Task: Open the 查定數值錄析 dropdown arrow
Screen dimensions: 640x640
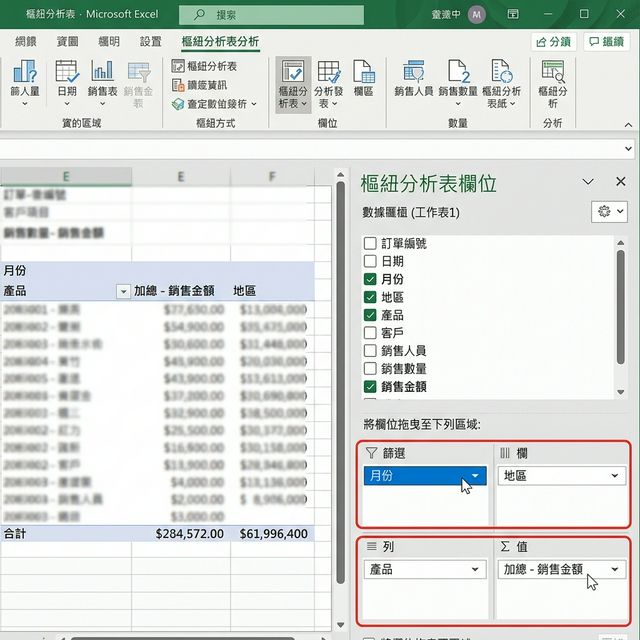Action: click(x=254, y=104)
